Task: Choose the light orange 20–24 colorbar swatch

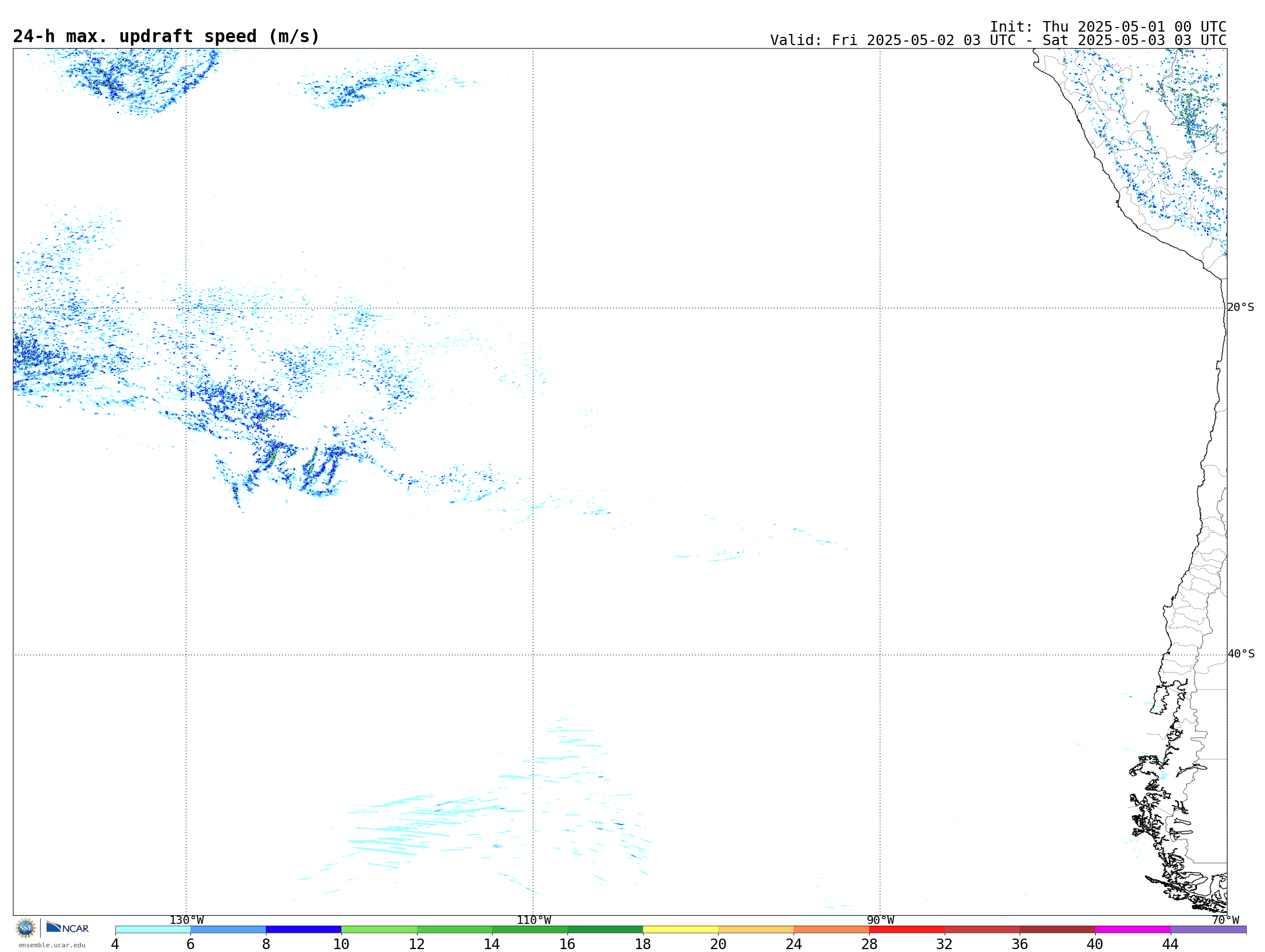Action: [x=756, y=930]
